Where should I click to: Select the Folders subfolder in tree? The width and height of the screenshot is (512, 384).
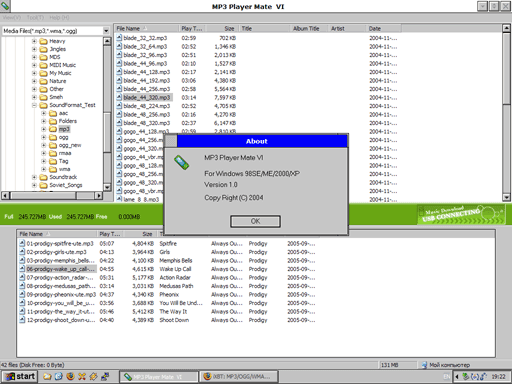click(x=68, y=121)
